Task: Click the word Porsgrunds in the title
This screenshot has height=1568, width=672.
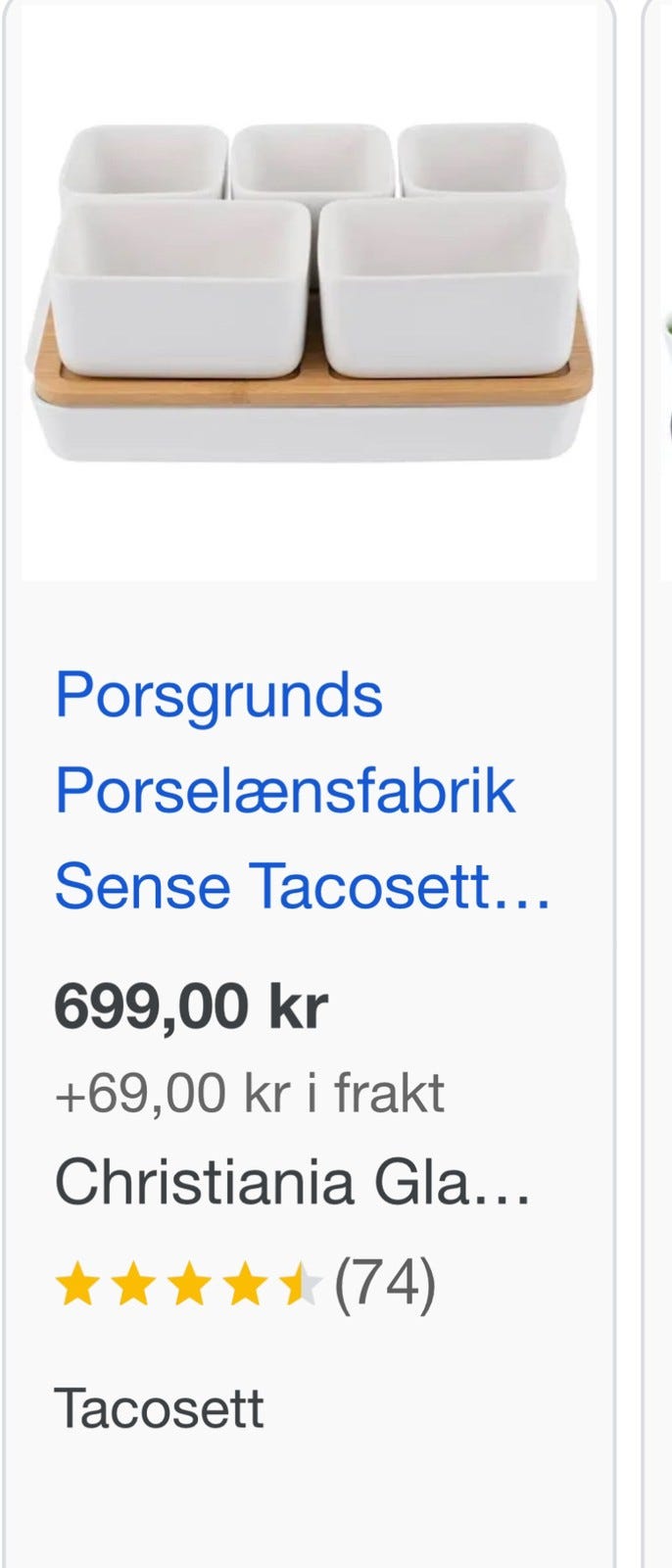Action: pyautogui.click(x=218, y=695)
